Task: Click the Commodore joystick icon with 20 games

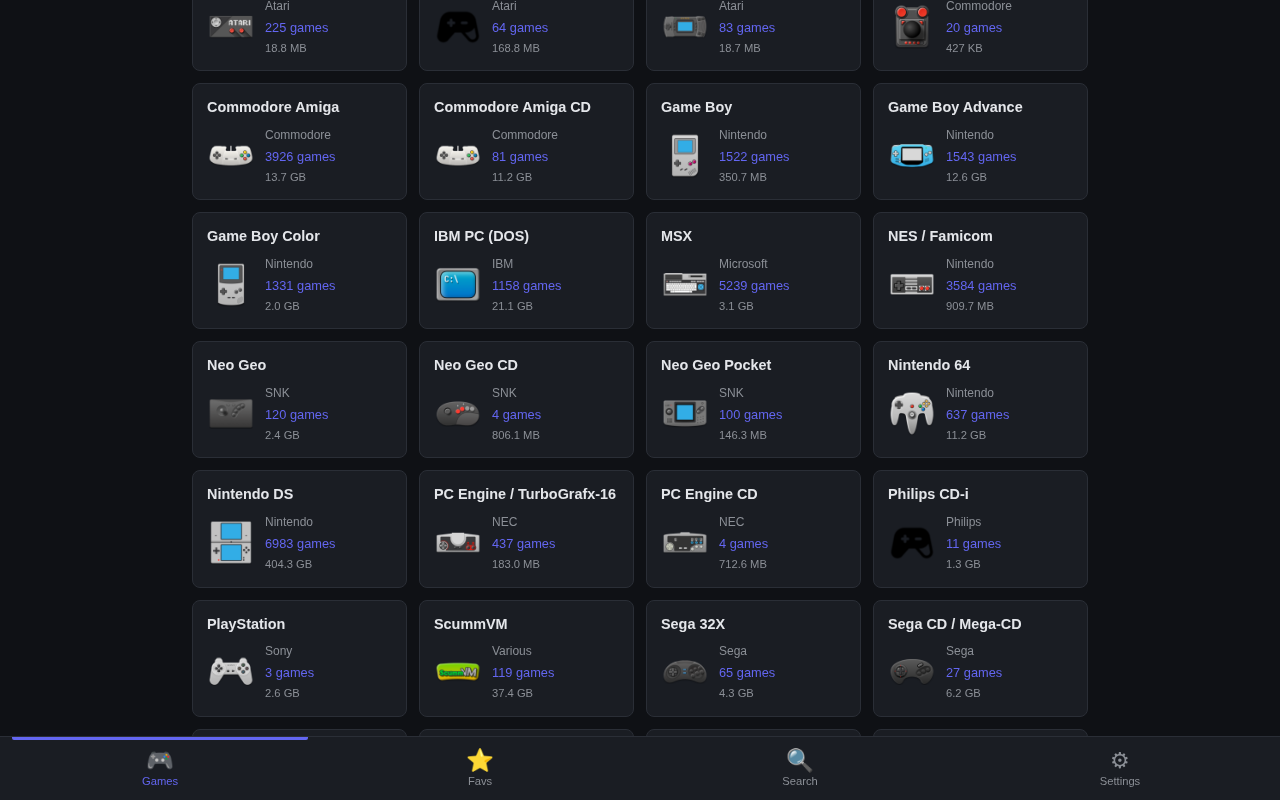Action: click(x=912, y=26)
